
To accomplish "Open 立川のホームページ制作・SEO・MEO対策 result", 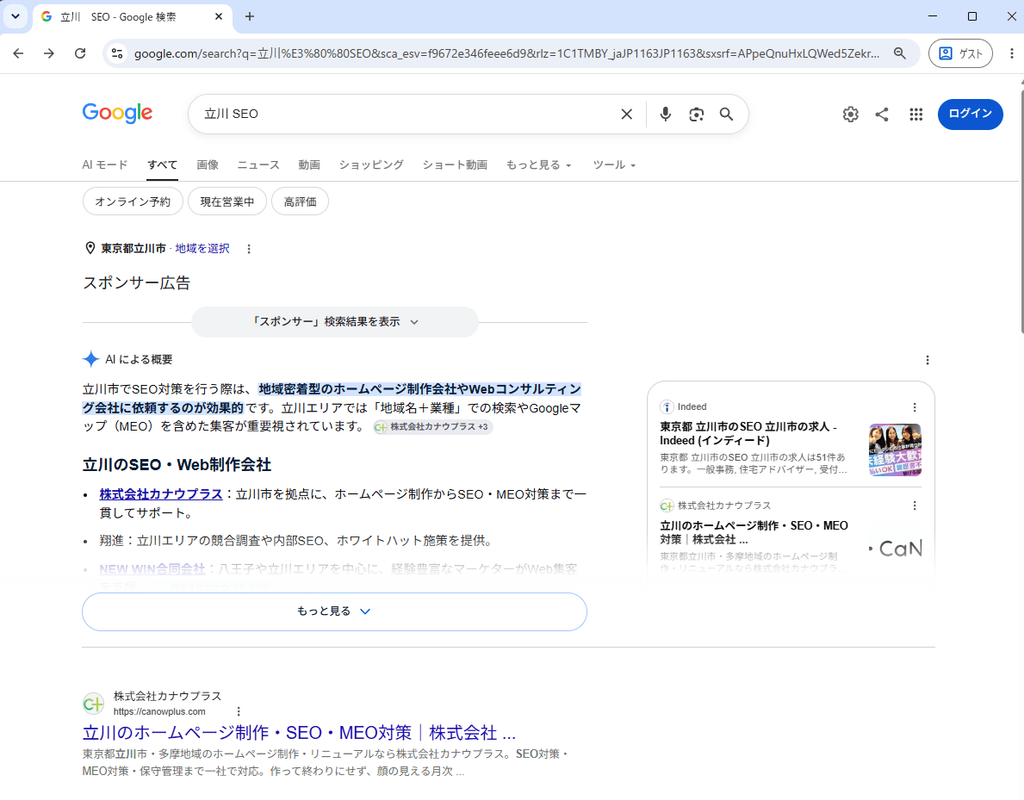I will [299, 732].
